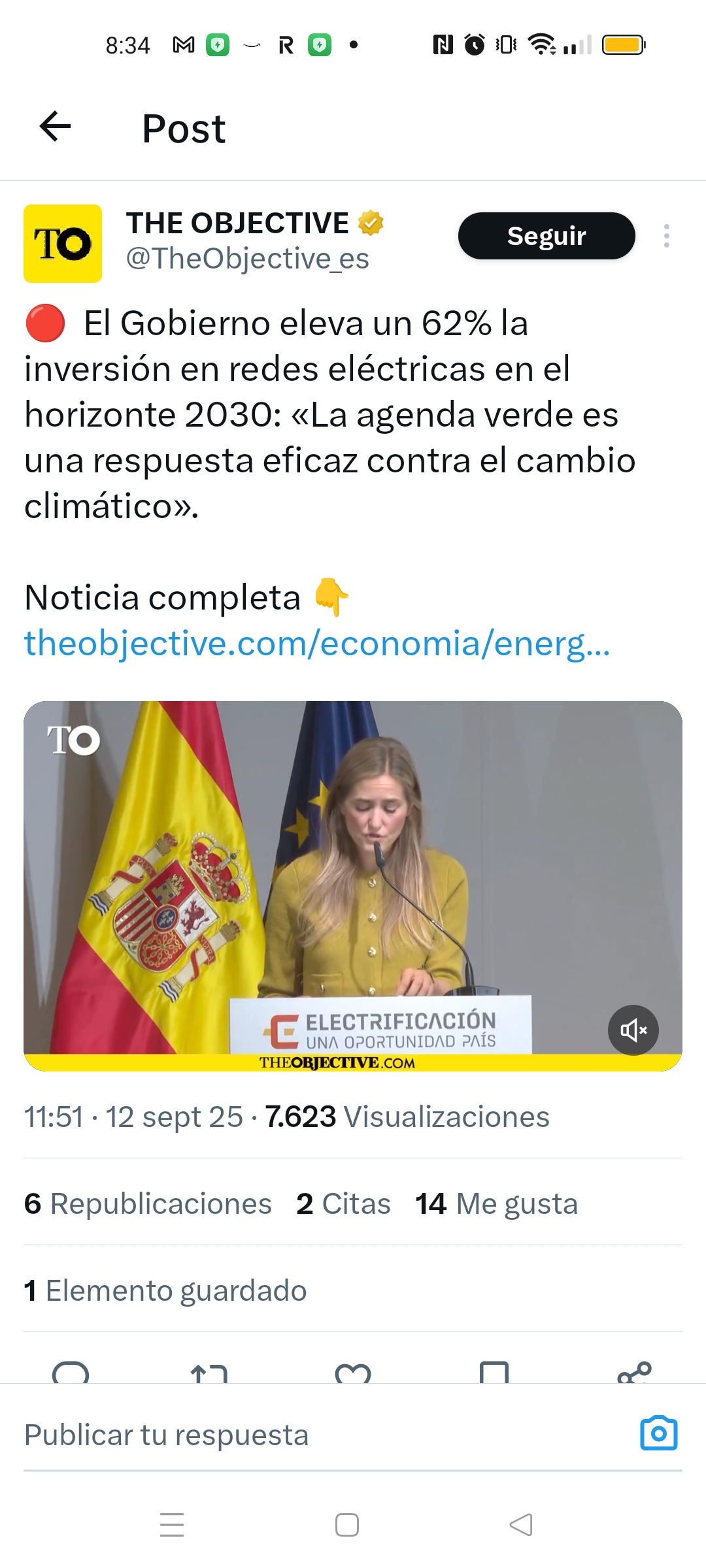The width and height of the screenshot is (706, 1568).
Task: View the 2 Citas list
Action: (343, 1203)
